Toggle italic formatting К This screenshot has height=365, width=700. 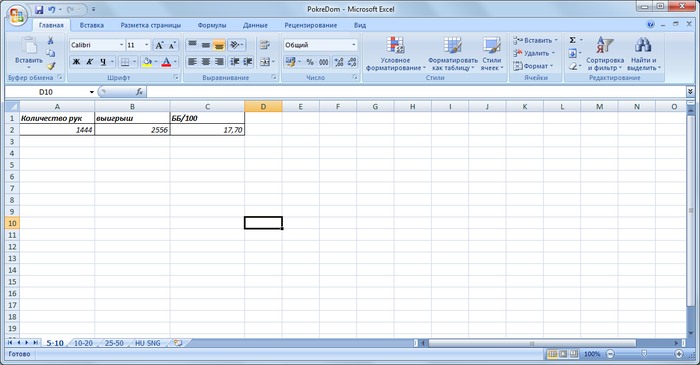pyautogui.click(x=90, y=62)
